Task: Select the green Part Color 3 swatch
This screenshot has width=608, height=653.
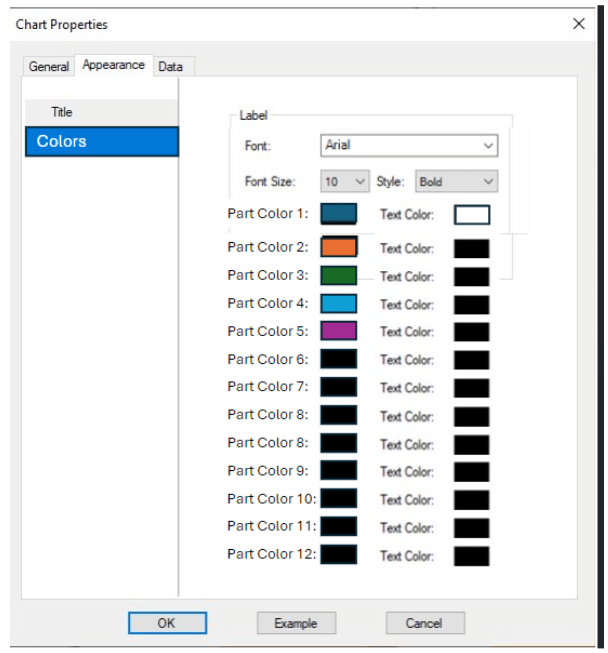Action: coord(338,275)
